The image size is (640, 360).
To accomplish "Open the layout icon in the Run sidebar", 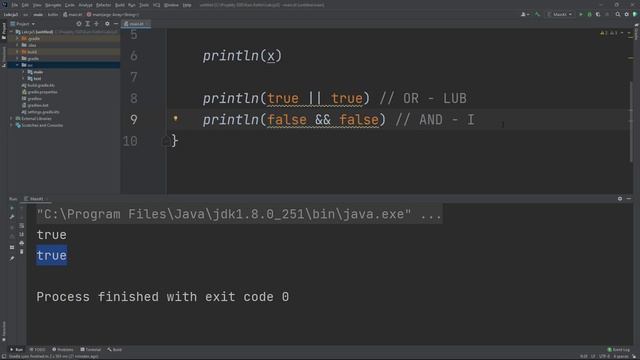I will [x=12, y=247].
